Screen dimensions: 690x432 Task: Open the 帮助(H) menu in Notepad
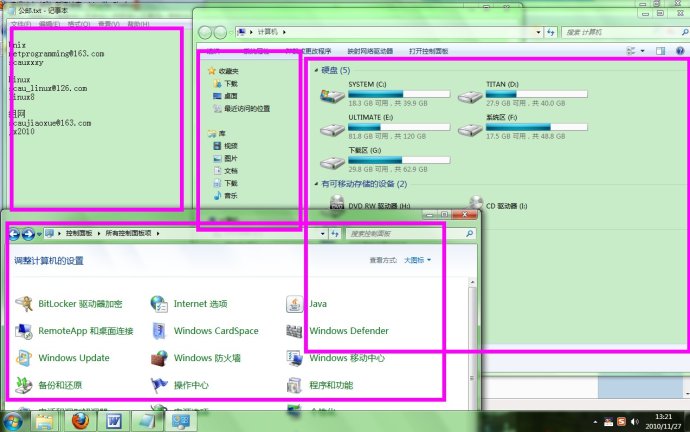tap(138, 24)
